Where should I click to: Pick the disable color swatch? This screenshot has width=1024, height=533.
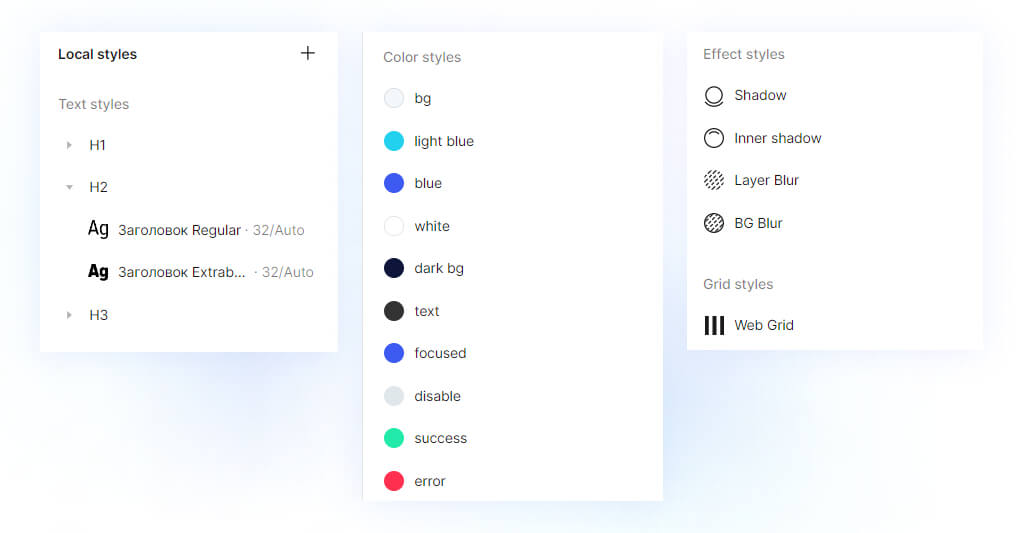(394, 396)
